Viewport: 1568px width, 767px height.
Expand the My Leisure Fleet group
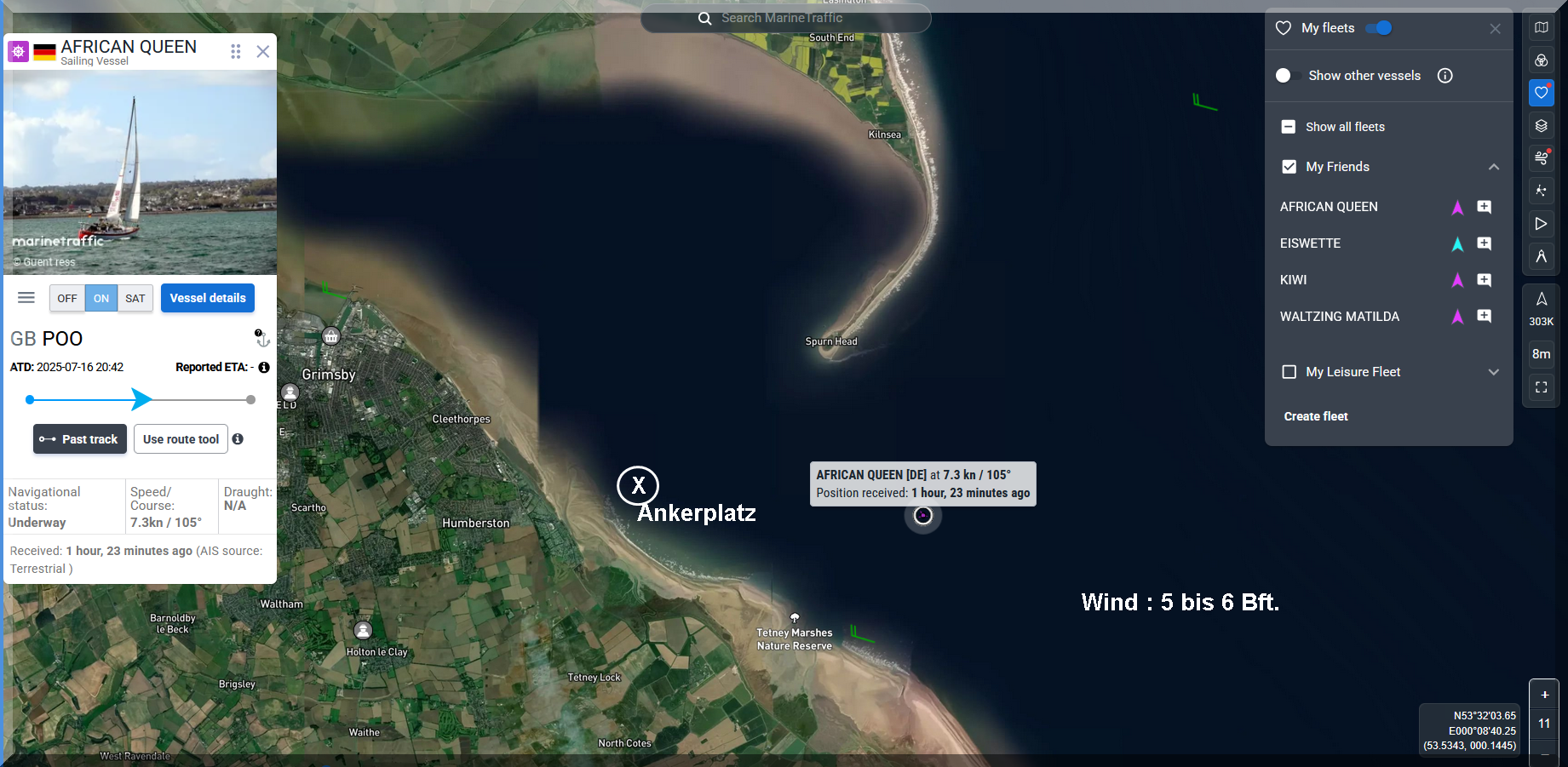click(1493, 372)
